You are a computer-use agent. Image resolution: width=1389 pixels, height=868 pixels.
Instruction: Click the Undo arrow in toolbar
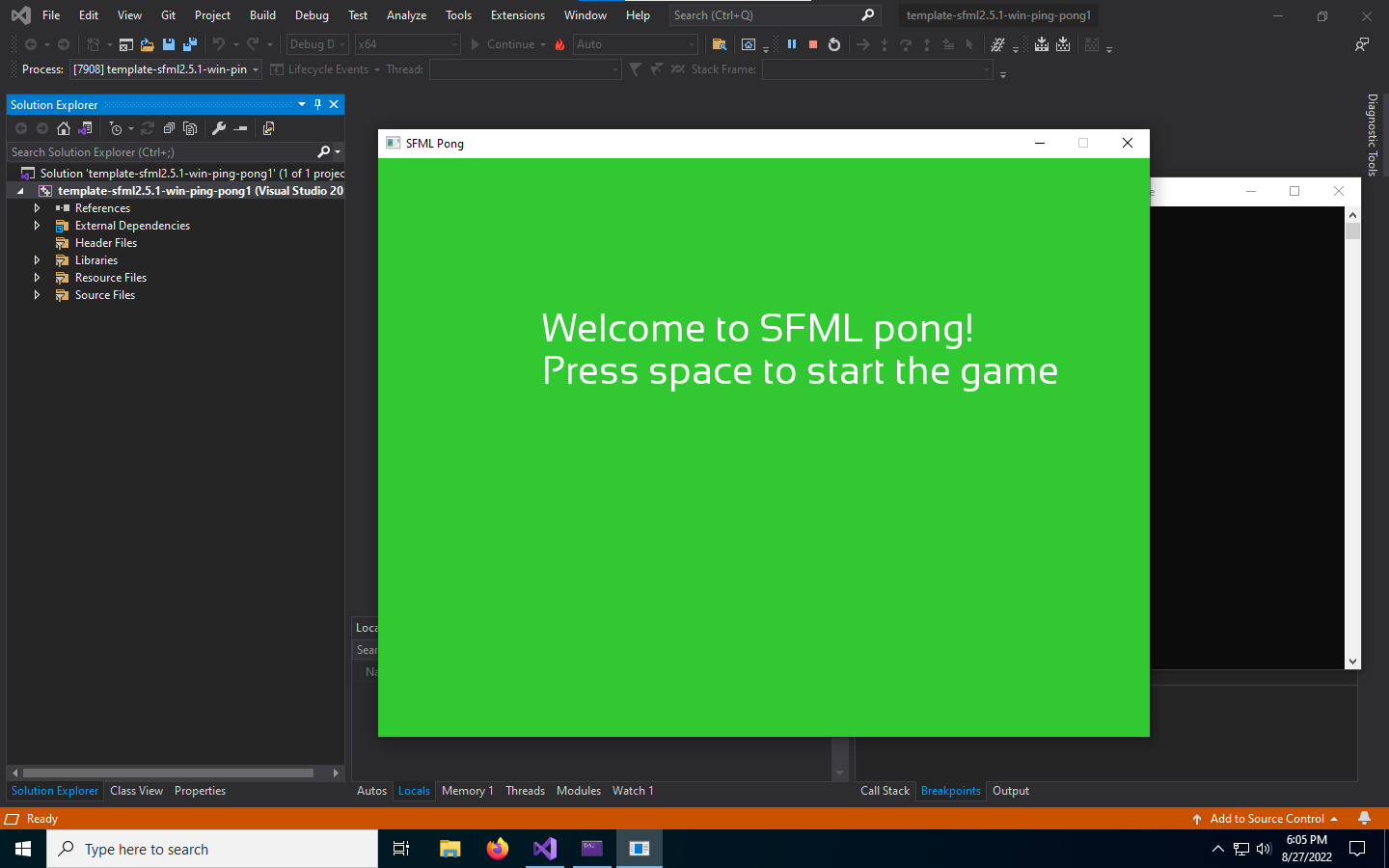point(219,44)
